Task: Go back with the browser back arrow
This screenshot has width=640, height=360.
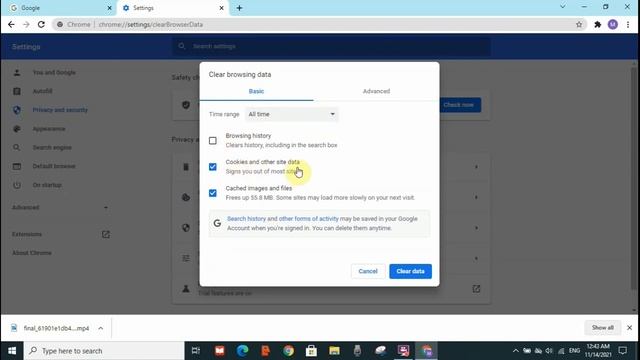Action: pyautogui.click(x=11, y=24)
